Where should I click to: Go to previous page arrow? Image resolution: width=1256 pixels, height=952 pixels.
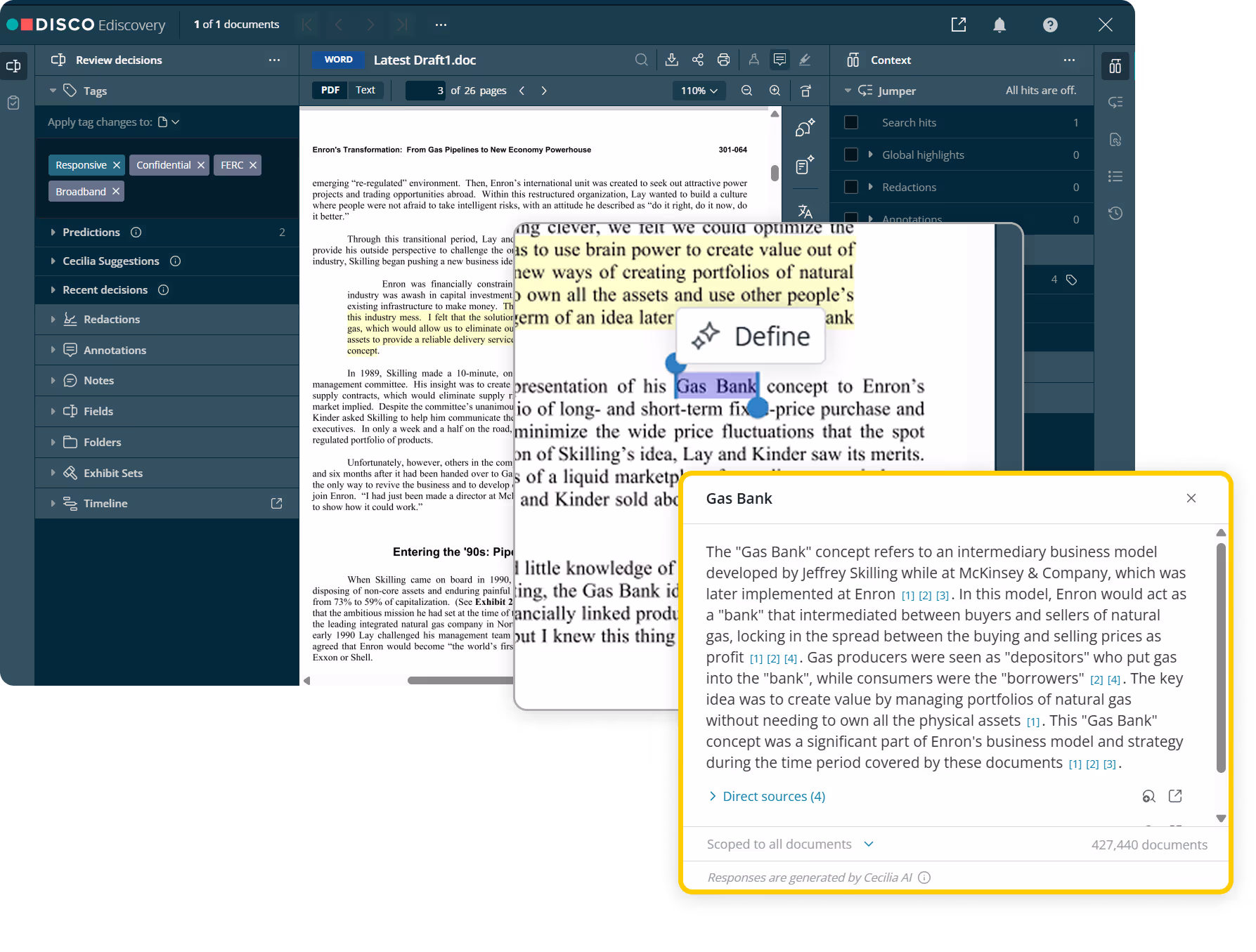(x=522, y=91)
